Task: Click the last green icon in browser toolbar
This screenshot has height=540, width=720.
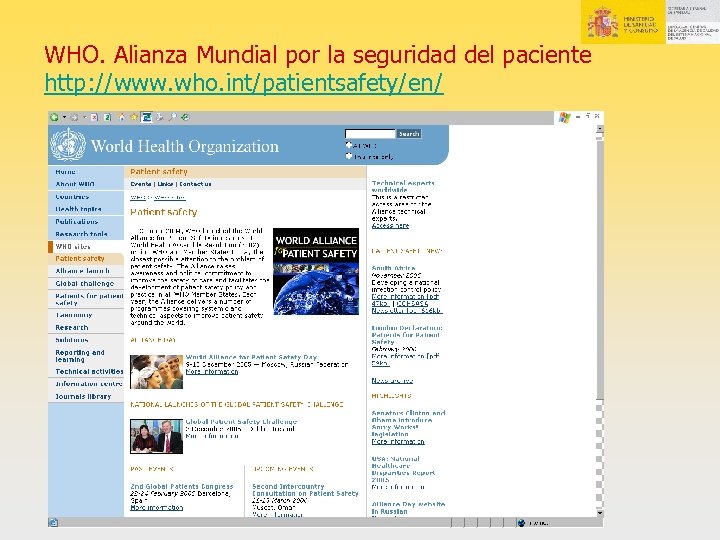Action: [185, 118]
